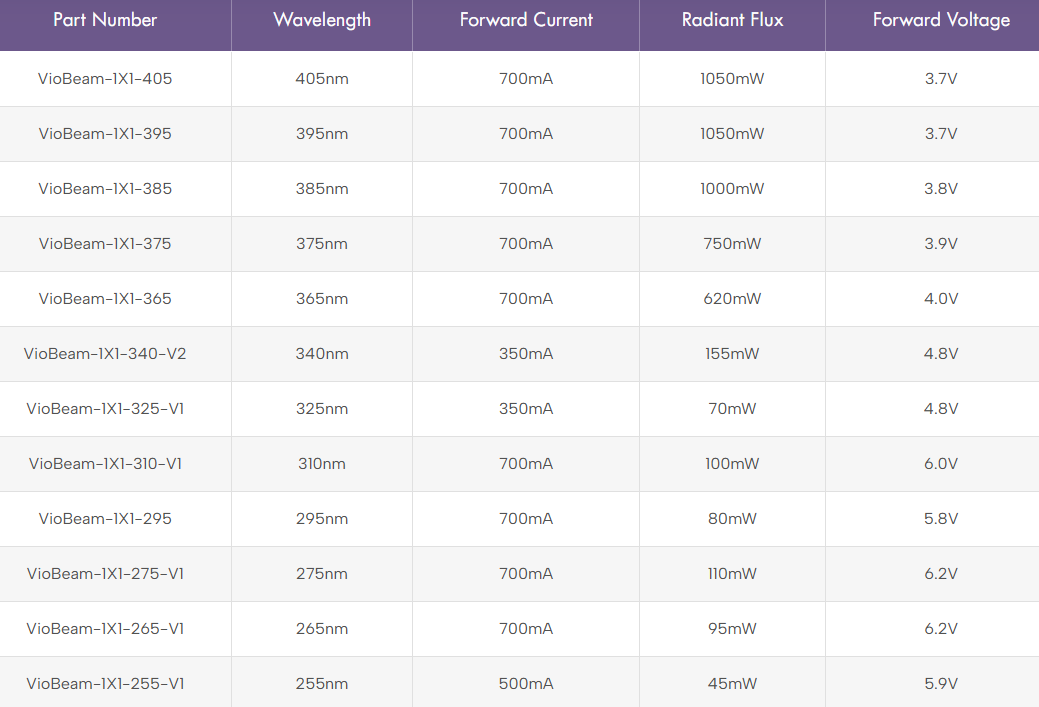
Task: Click the Radiant Flux column header
Action: [x=732, y=20]
